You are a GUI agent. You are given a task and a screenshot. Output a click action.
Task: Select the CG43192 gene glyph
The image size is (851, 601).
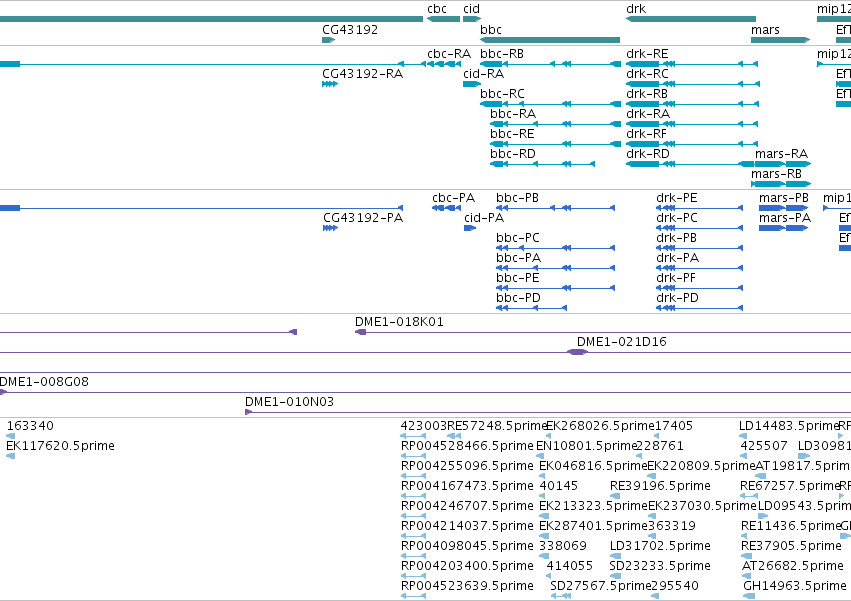tap(328, 40)
